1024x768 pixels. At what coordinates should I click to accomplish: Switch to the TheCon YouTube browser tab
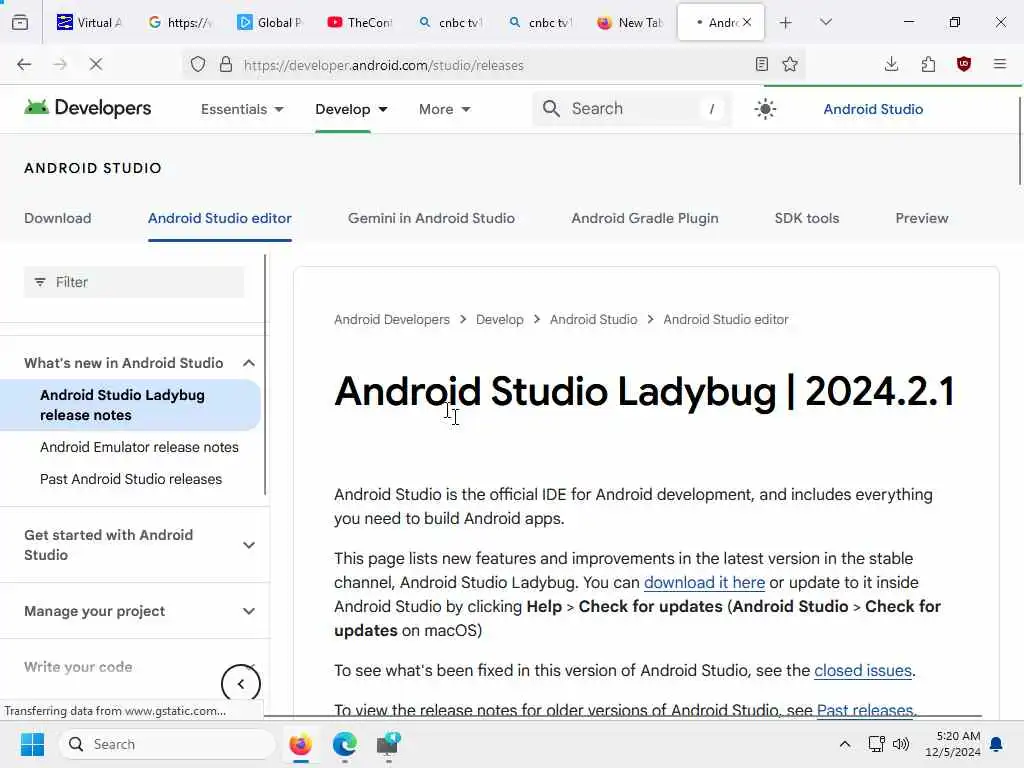(x=360, y=22)
